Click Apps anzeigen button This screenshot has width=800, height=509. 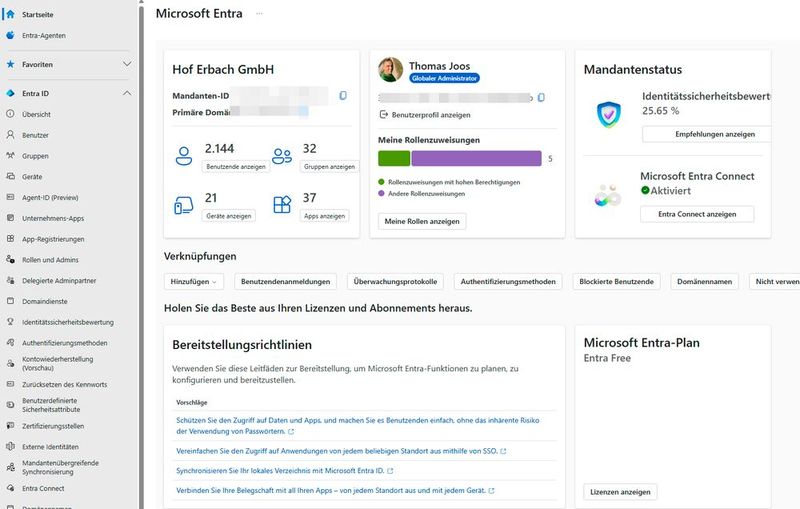coord(324,216)
